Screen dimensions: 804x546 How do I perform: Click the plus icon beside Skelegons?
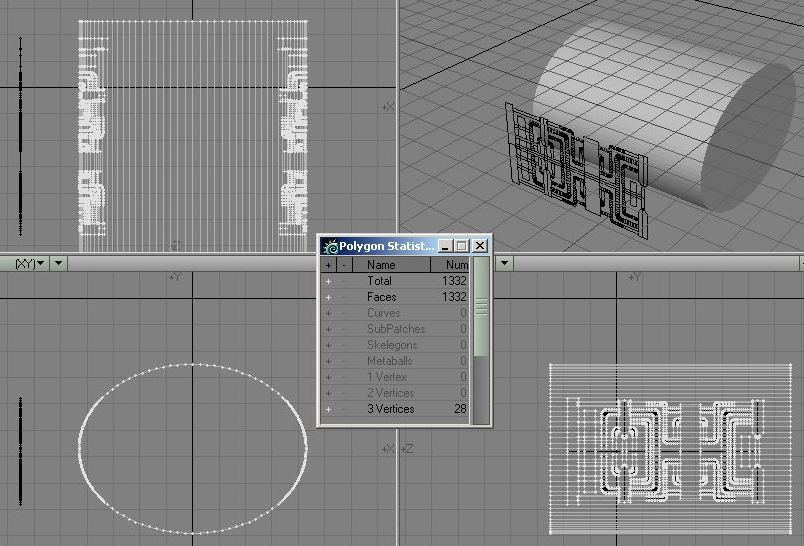[328, 345]
